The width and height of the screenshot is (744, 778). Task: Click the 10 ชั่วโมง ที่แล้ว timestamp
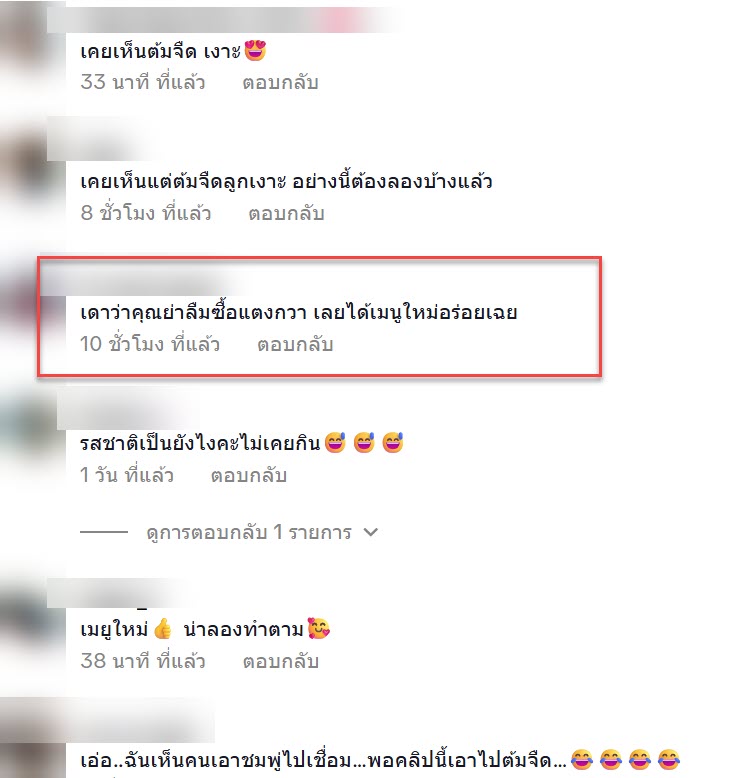pyautogui.click(x=150, y=345)
